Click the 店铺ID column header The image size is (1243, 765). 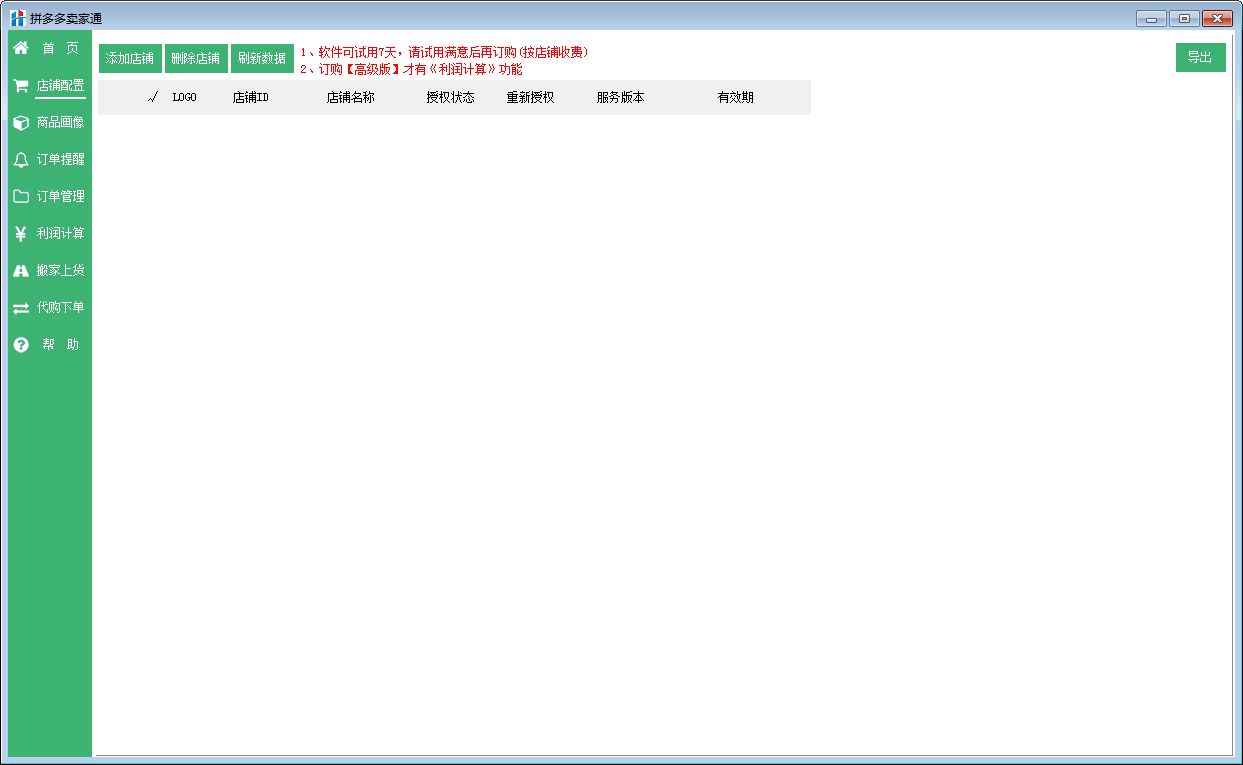click(x=251, y=98)
